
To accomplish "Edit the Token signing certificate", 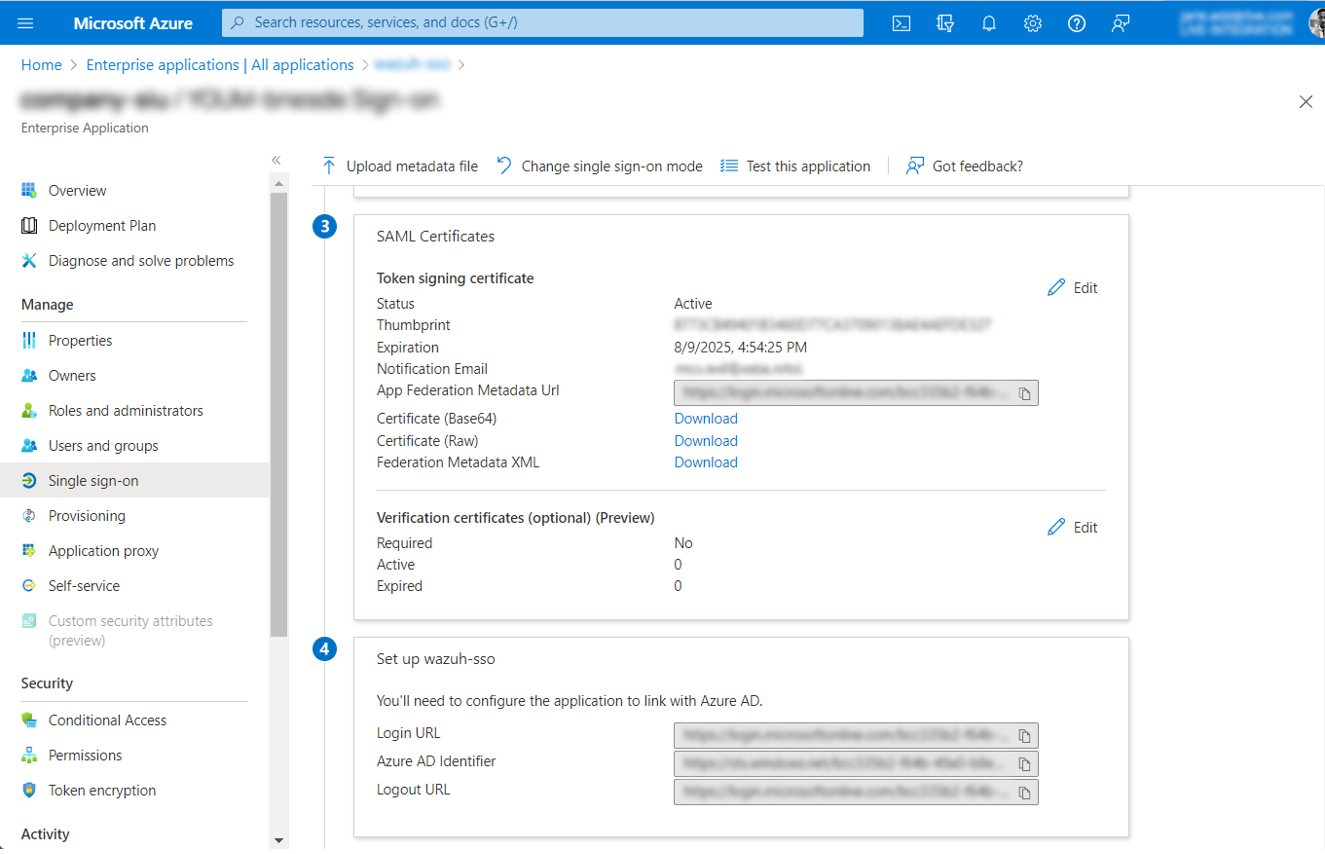I will 1072,288.
